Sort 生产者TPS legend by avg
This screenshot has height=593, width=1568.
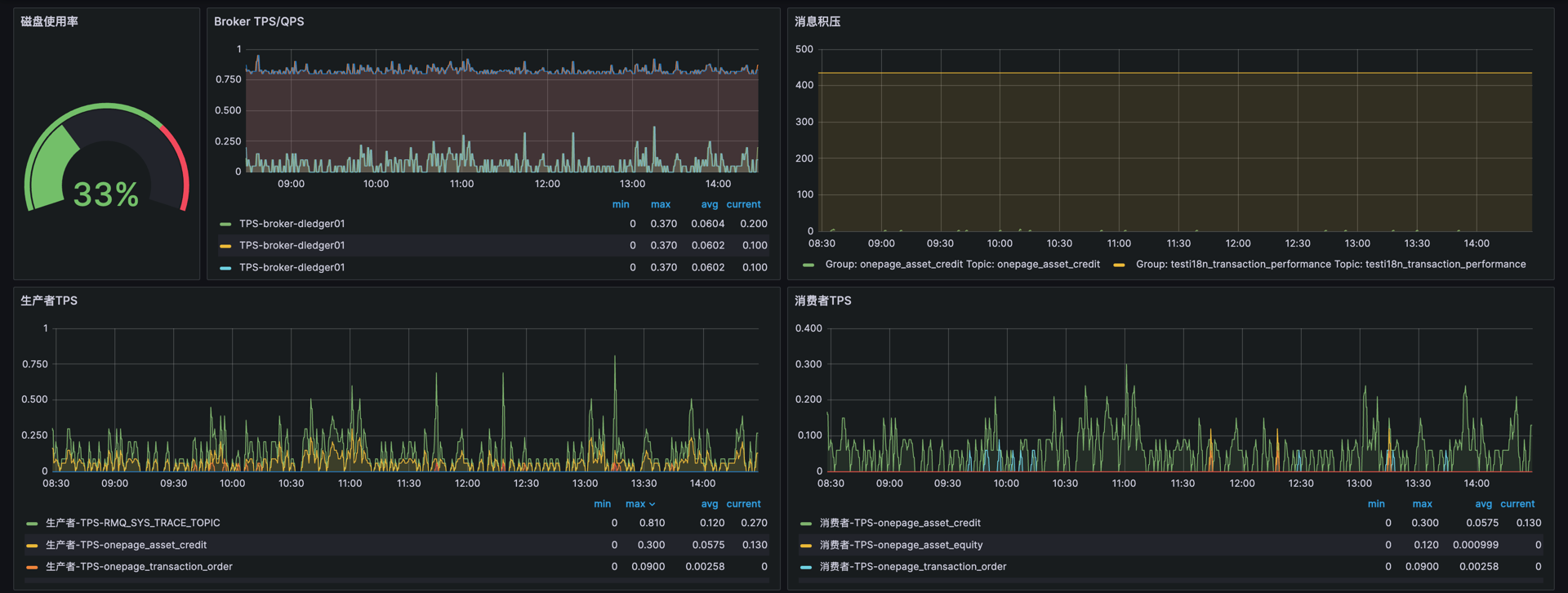[710, 504]
